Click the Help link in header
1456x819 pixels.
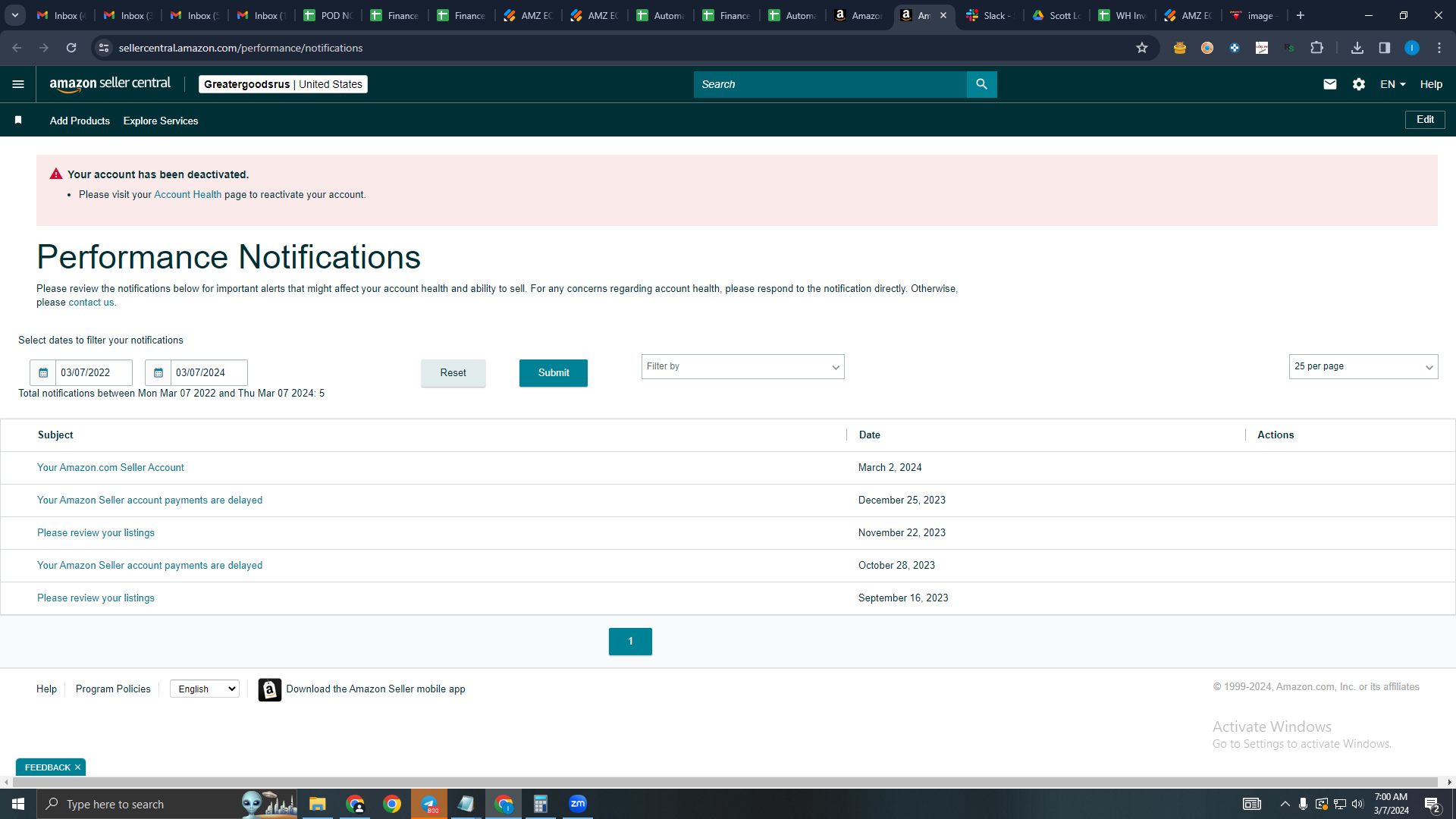point(1431,84)
